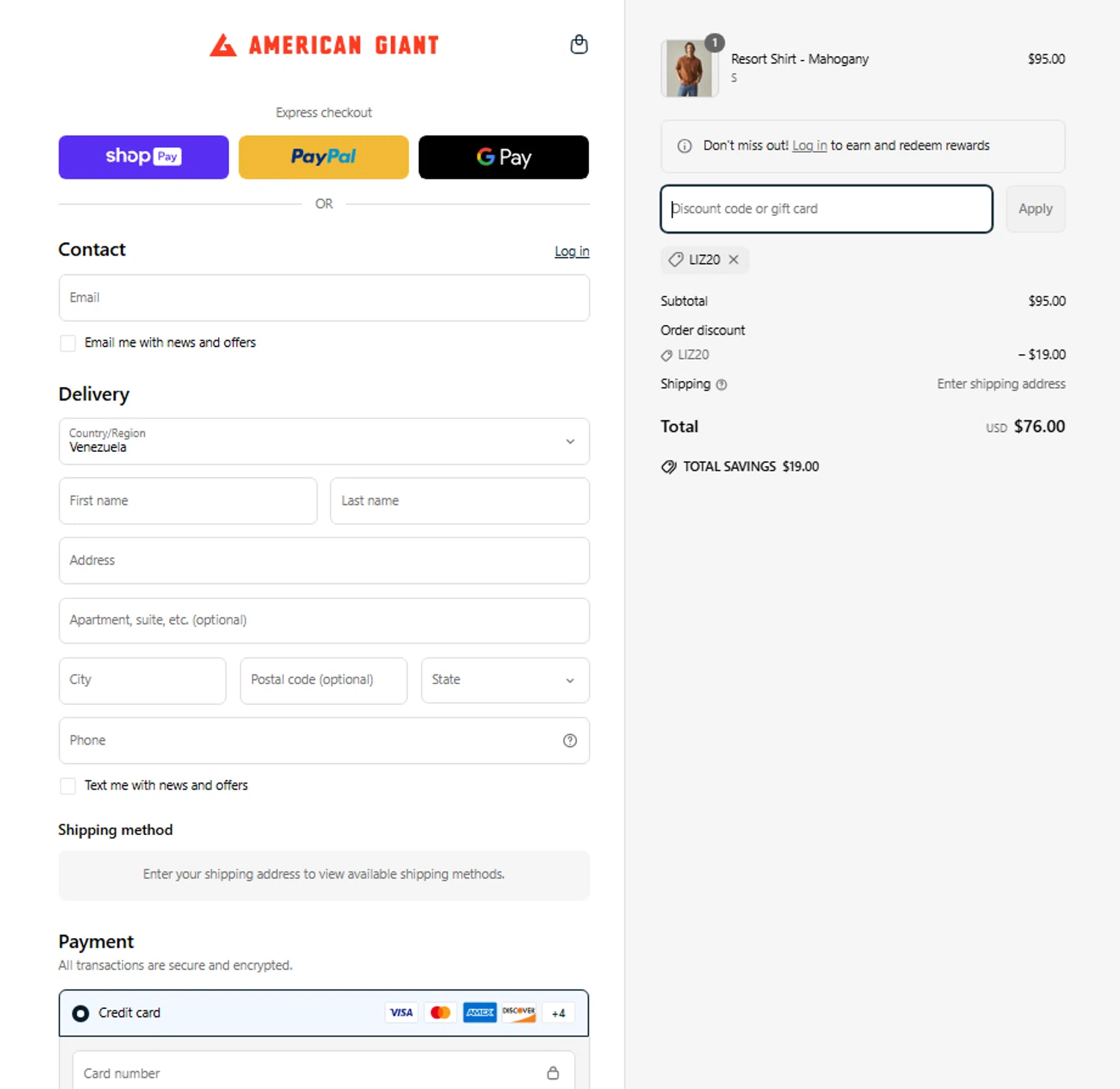Click the LIZ20 tag chip icon
The height and width of the screenshot is (1089, 1120).
click(x=676, y=259)
